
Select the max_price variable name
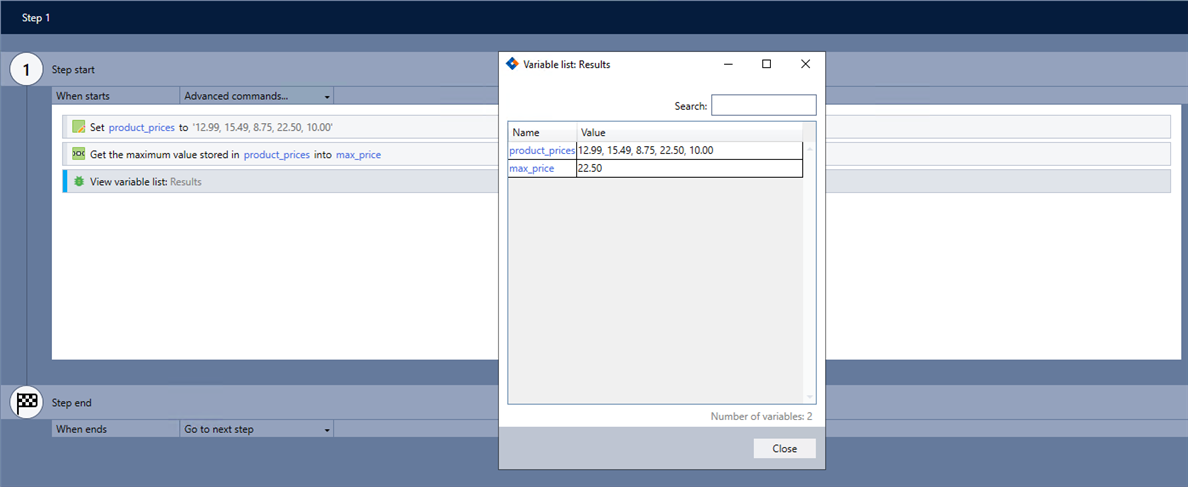click(x=531, y=169)
